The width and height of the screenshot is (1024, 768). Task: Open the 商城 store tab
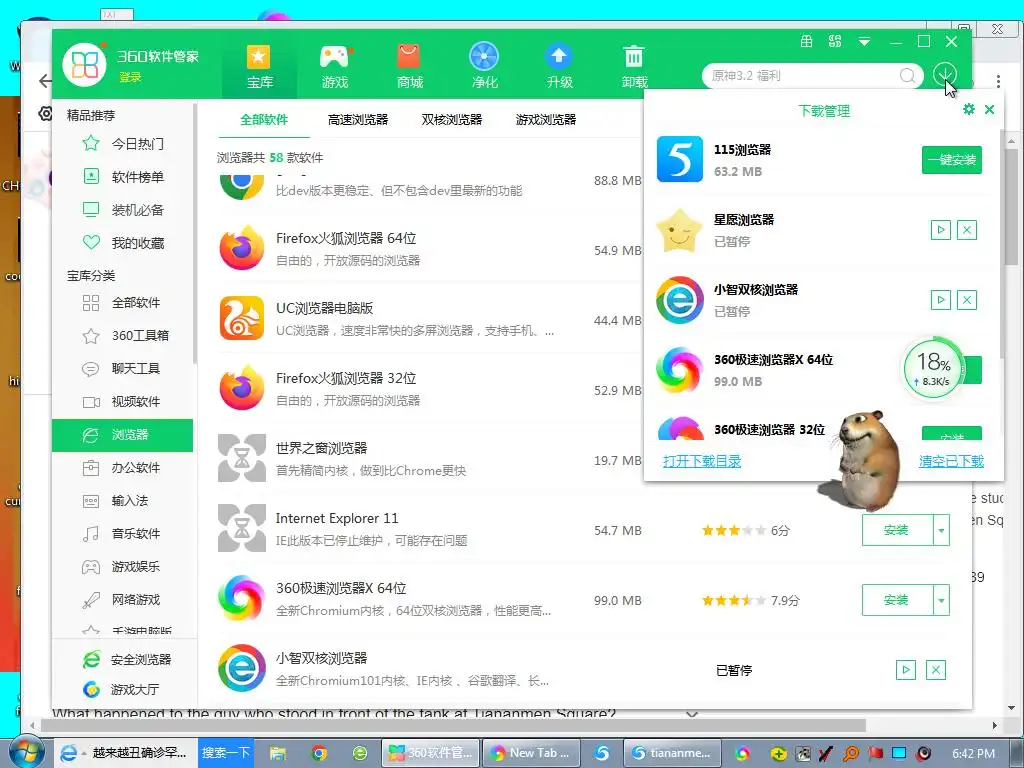point(409,65)
